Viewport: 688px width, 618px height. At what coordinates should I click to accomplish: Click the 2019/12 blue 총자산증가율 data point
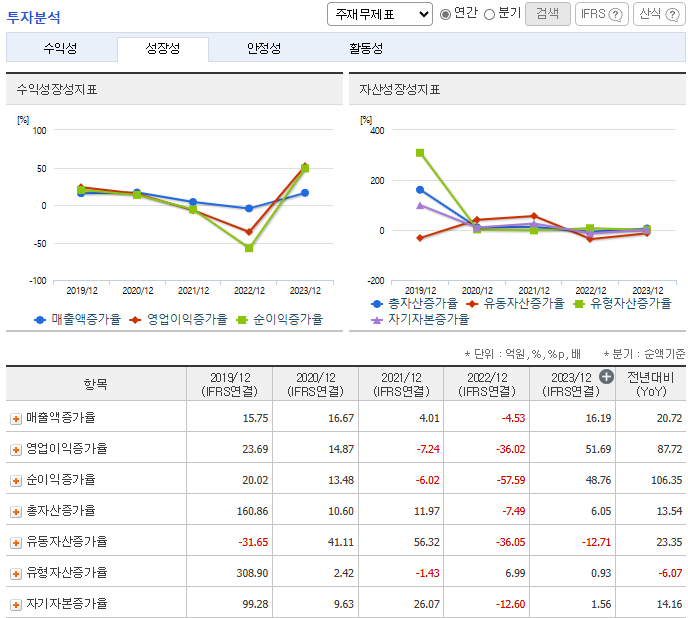420,190
